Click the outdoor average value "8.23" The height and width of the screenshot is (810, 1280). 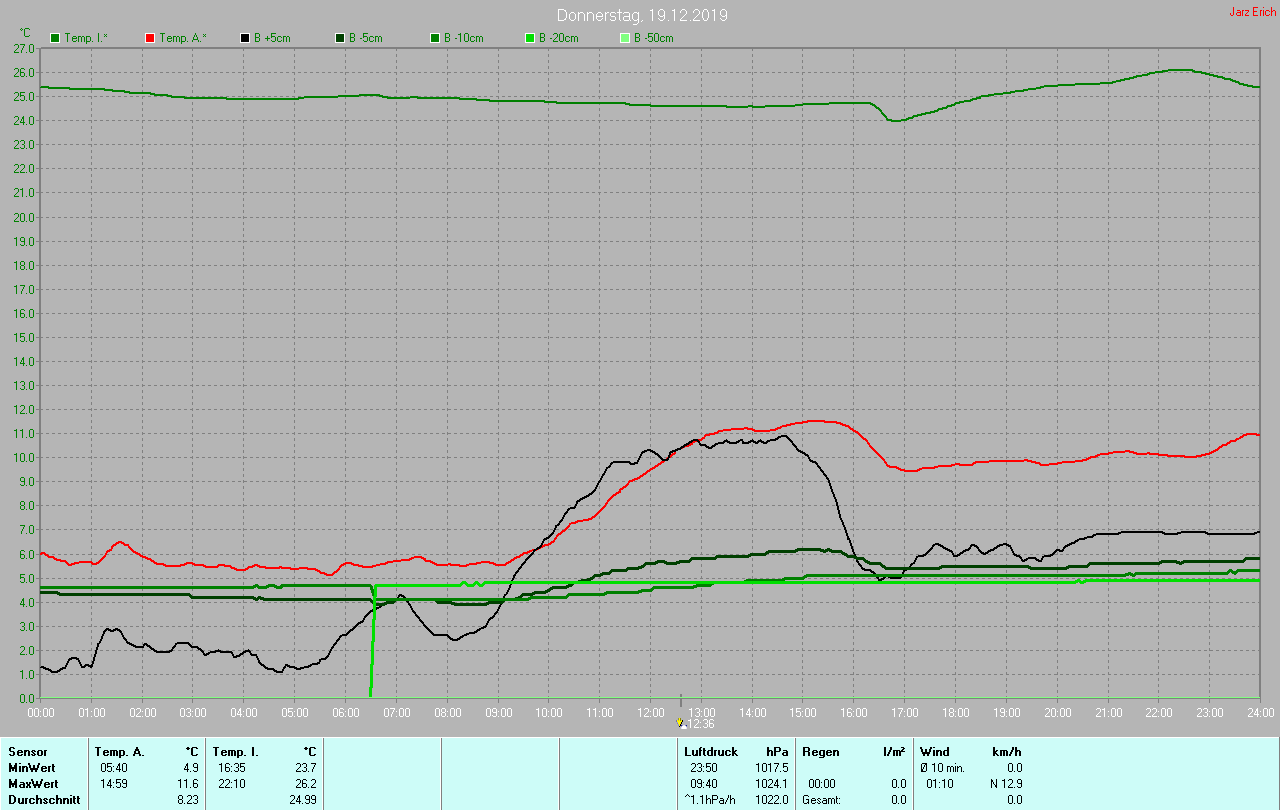point(189,800)
